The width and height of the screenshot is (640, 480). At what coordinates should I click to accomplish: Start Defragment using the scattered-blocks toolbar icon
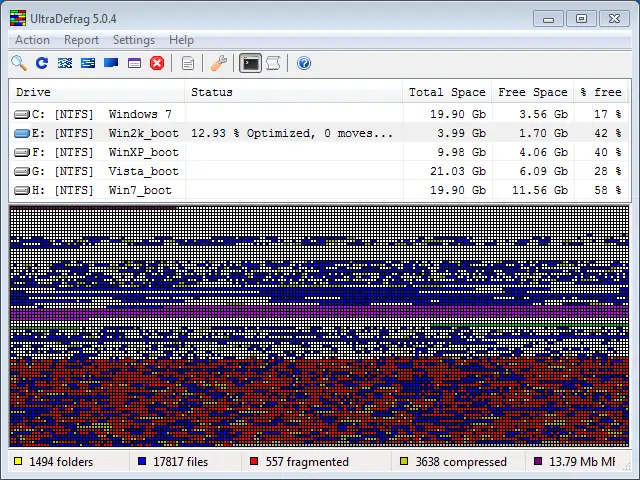pos(65,63)
